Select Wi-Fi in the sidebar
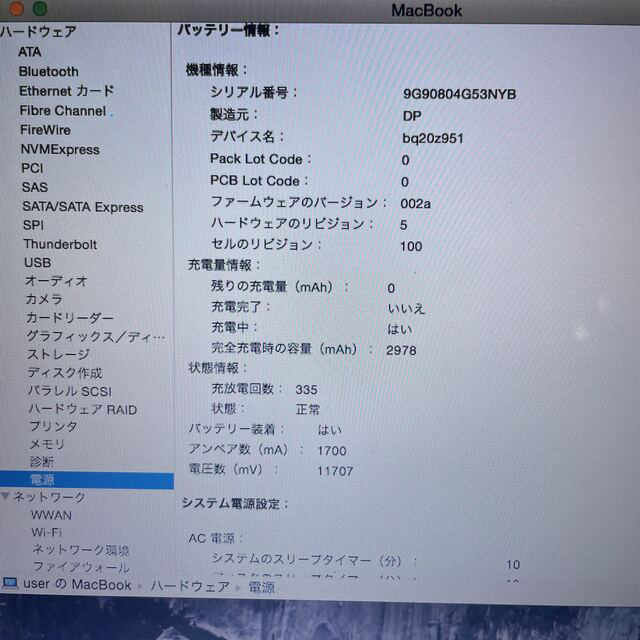 pos(47,533)
